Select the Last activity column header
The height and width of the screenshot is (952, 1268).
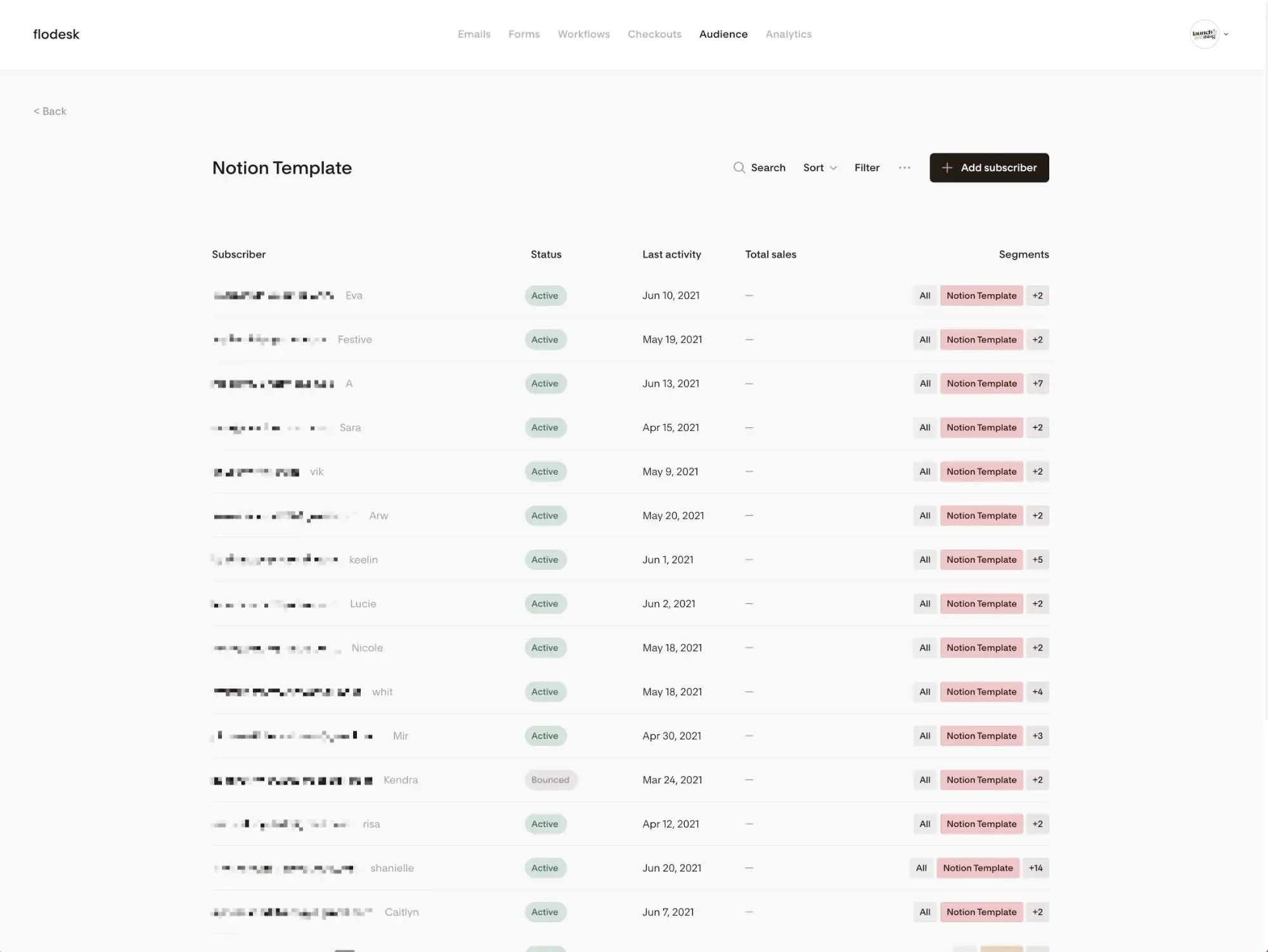(x=671, y=254)
